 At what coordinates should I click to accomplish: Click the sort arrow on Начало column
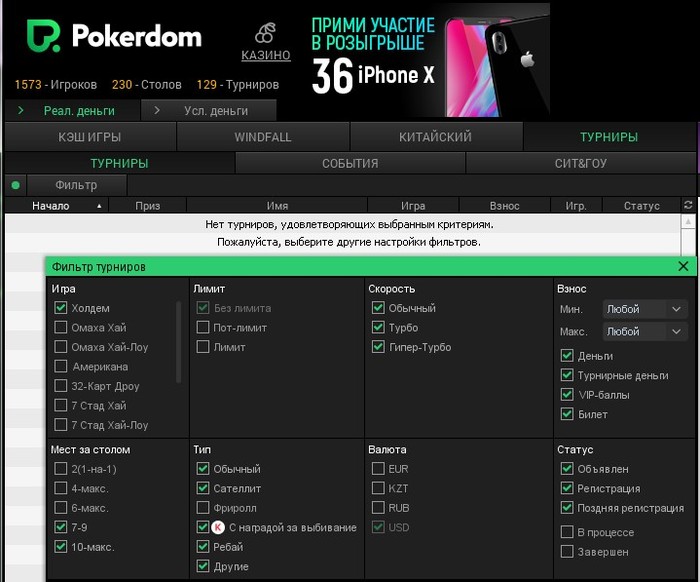coord(99,206)
